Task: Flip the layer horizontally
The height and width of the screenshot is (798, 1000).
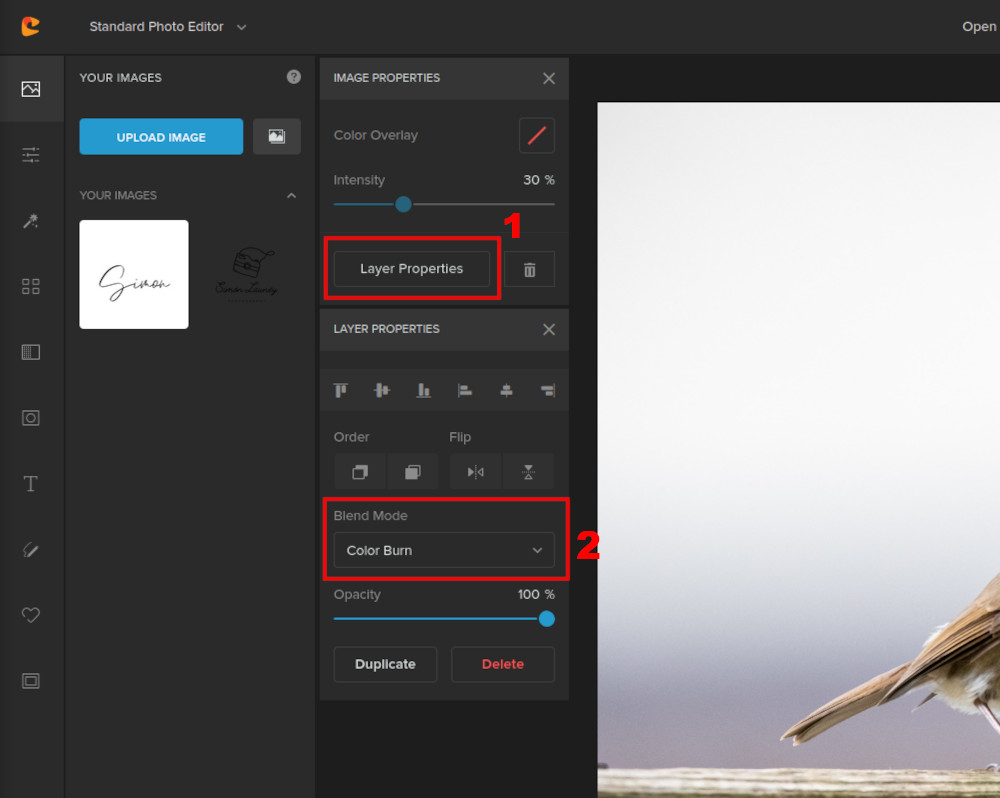Action: click(x=475, y=471)
